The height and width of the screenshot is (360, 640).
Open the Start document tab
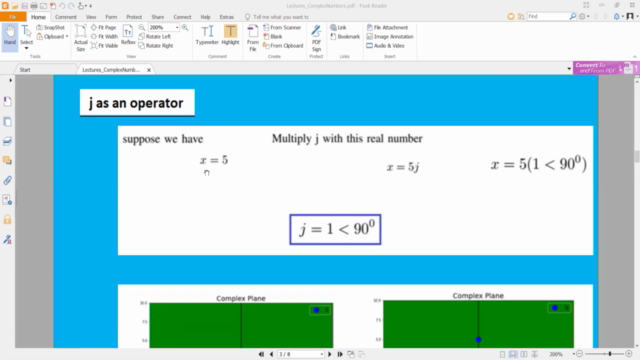point(25,70)
